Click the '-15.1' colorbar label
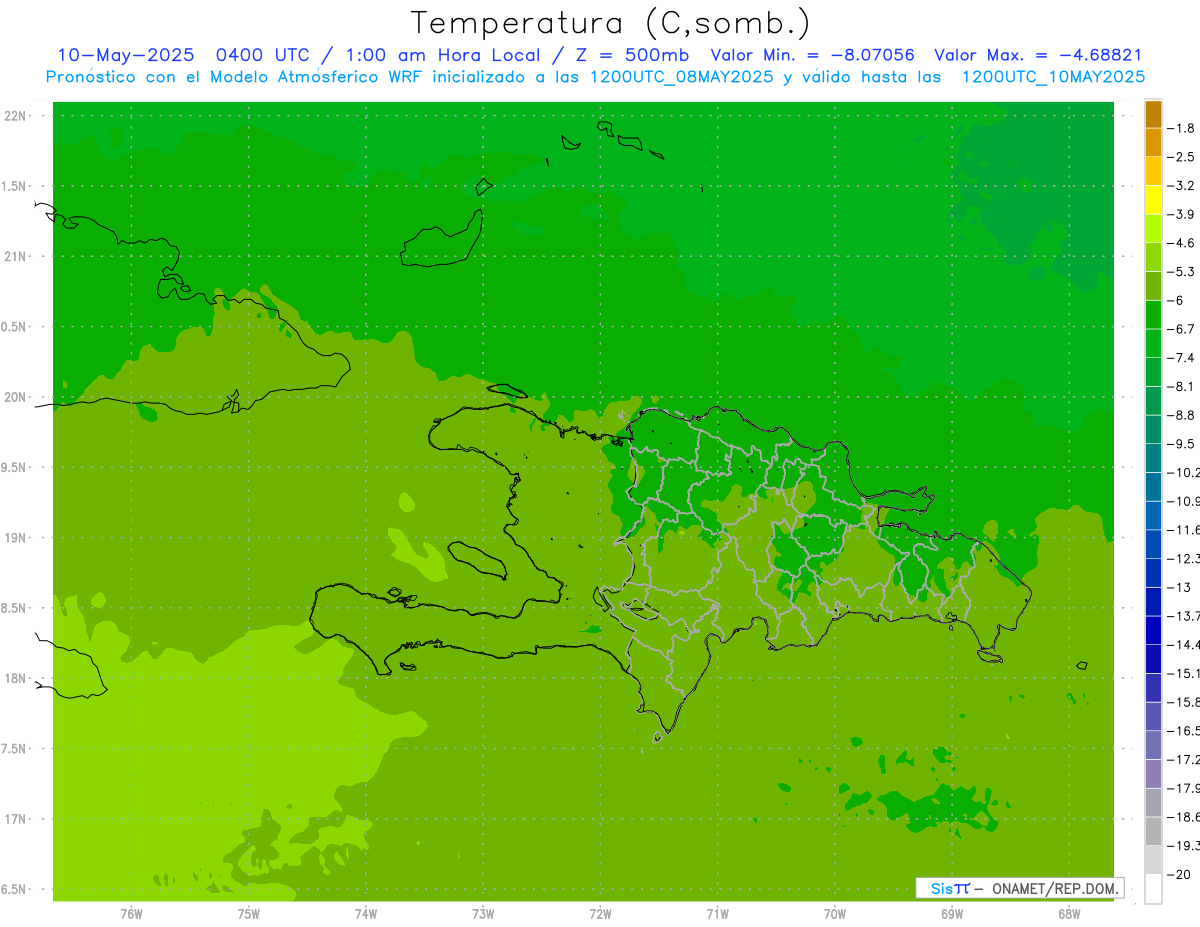Image resolution: width=1200 pixels, height=927 pixels. [1184, 673]
